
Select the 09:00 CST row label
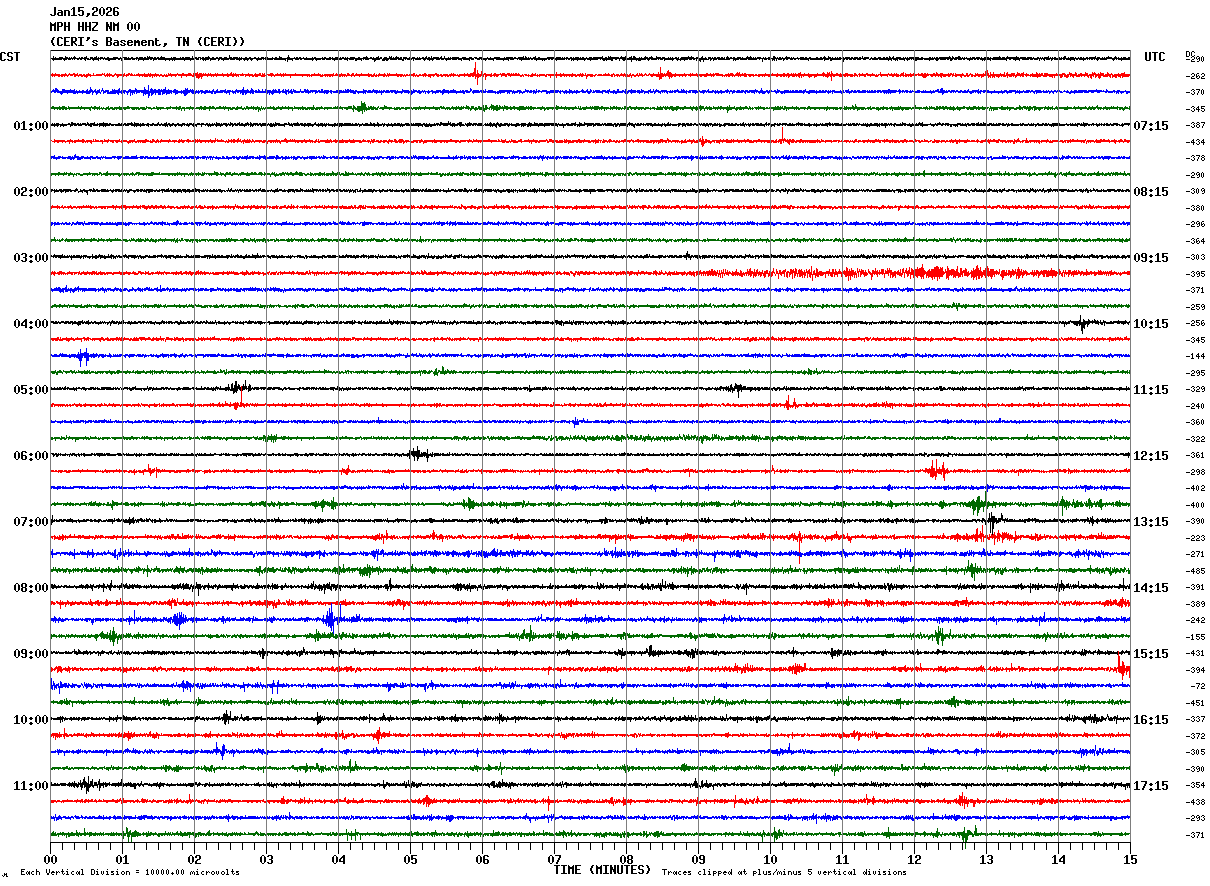click(x=31, y=654)
